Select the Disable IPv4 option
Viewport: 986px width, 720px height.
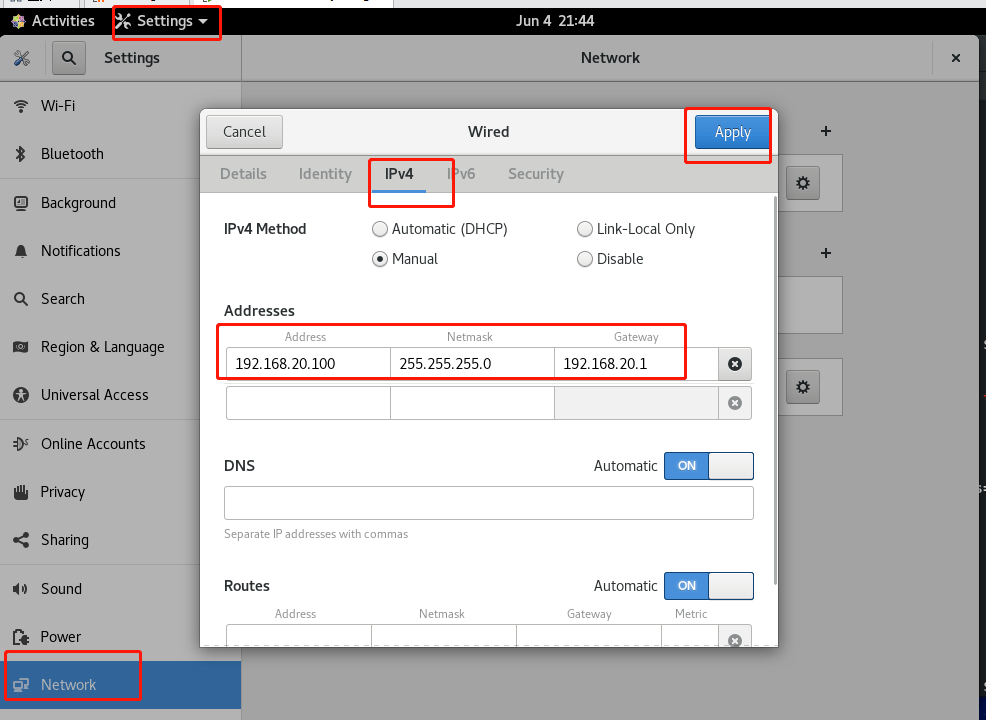[610, 259]
